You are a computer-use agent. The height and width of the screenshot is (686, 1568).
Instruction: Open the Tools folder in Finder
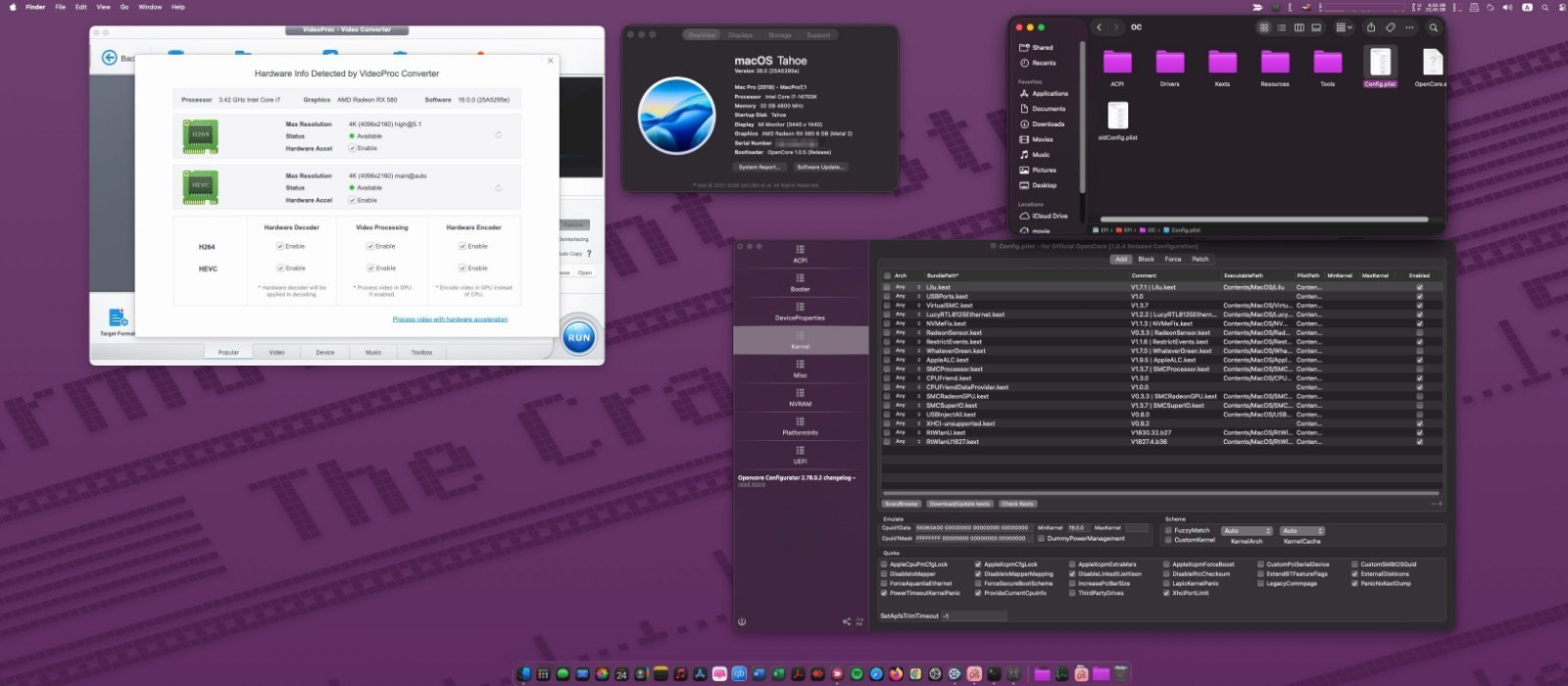point(1328,68)
